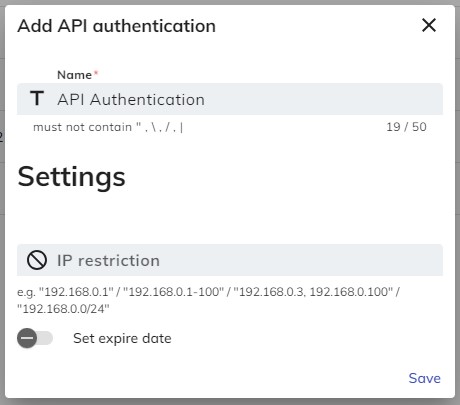The image size is (460, 405).
Task: Click the must not contain hint text
Action: tap(108, 127)
